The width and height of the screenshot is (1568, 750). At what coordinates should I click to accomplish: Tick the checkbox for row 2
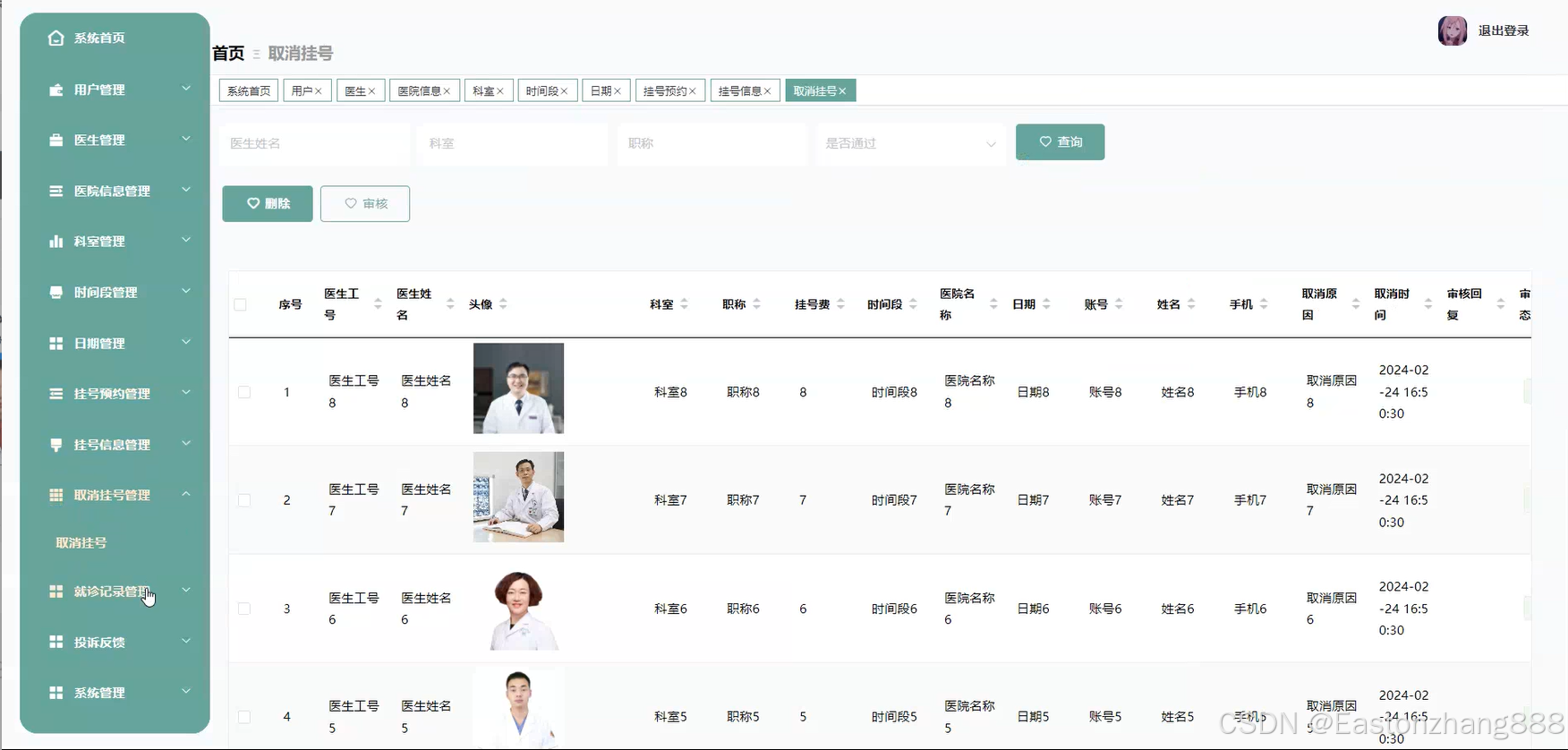coord(244,500)
